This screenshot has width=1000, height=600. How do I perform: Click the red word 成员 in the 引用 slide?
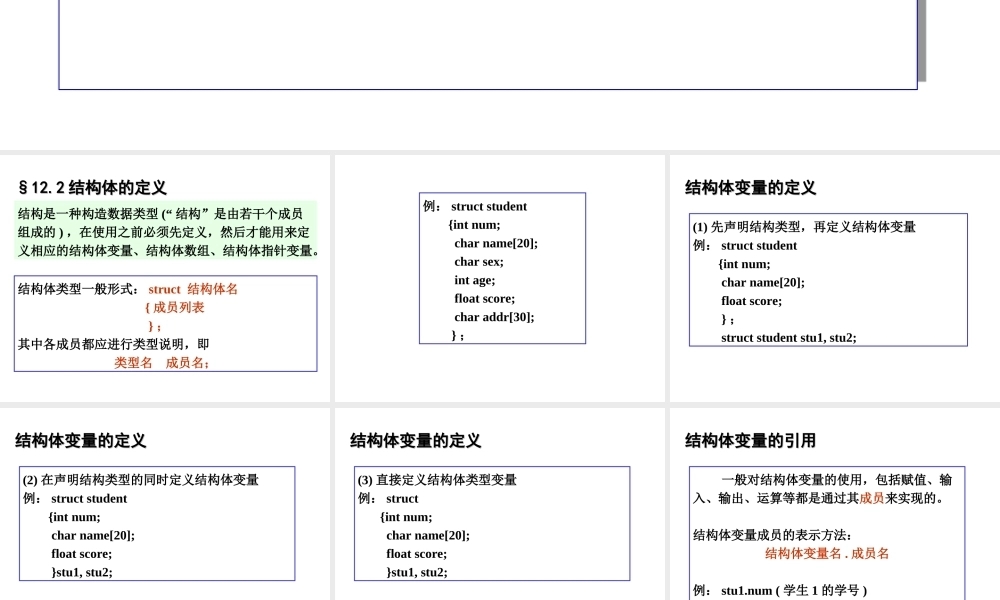pos(872,498)
